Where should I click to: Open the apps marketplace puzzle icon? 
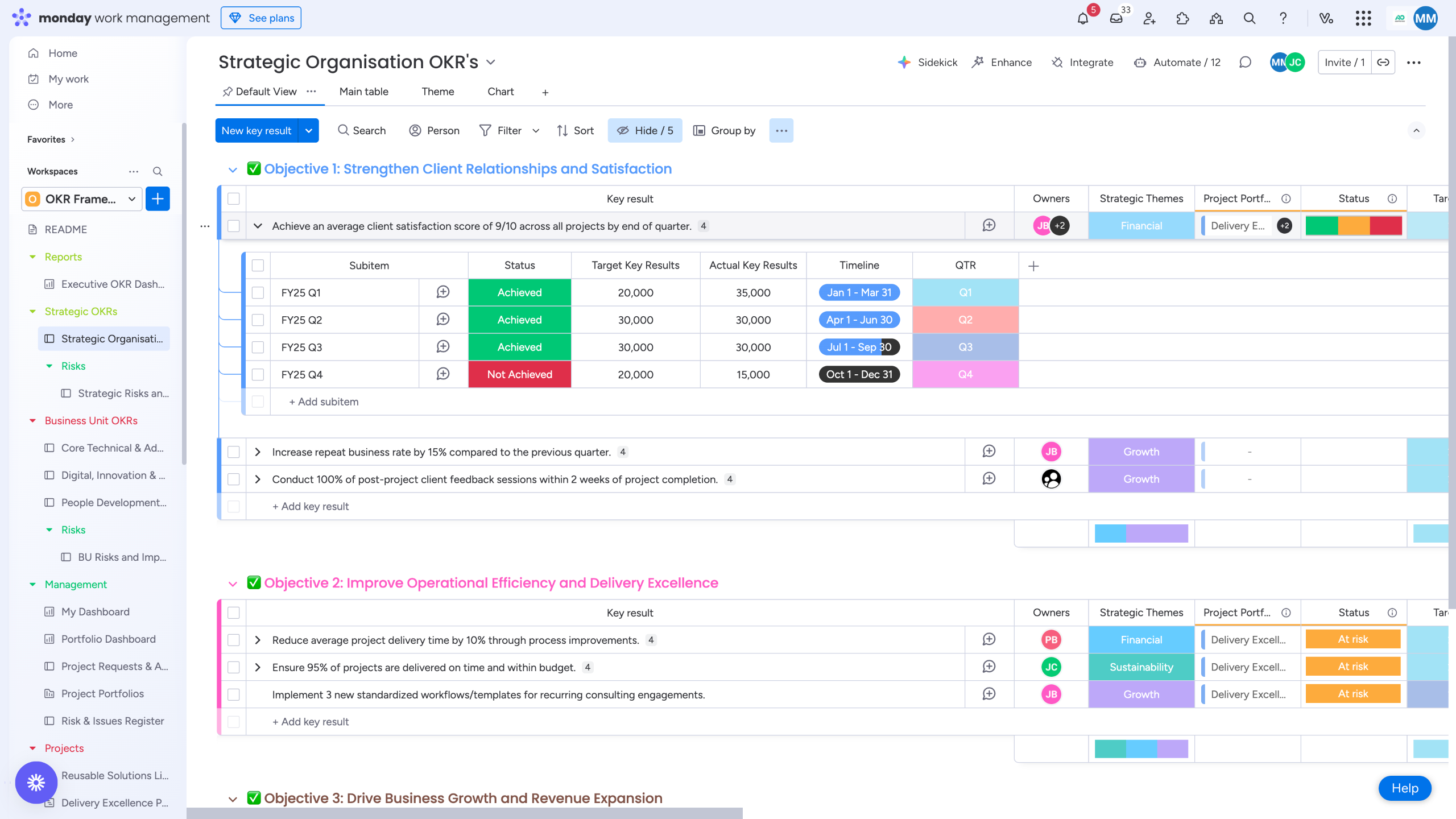[1182, 18]
